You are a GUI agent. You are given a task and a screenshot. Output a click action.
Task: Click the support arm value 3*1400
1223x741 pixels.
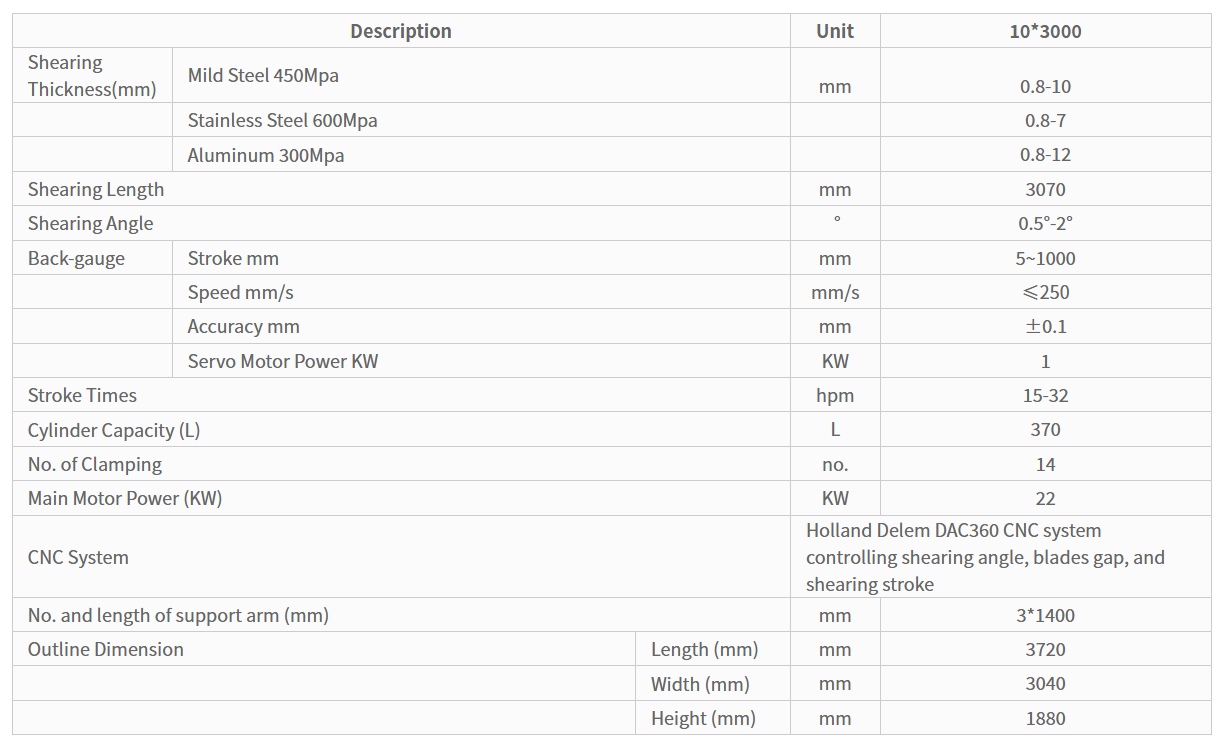[1045, 615]
